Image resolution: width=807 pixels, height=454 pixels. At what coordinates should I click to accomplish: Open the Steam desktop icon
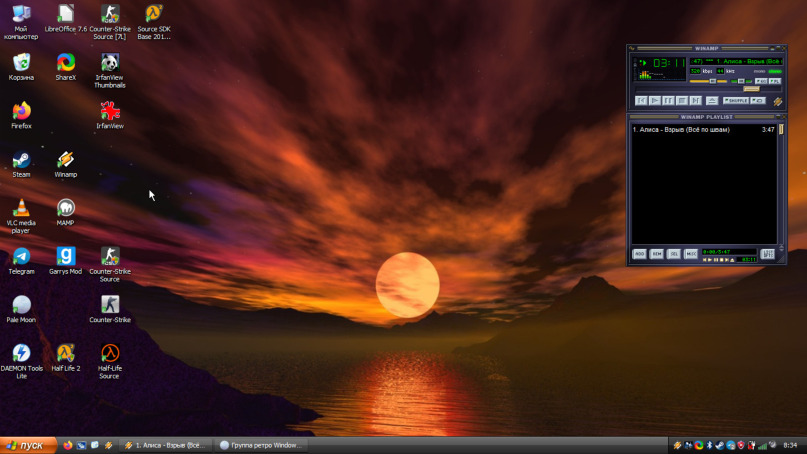tap(21, 165)
